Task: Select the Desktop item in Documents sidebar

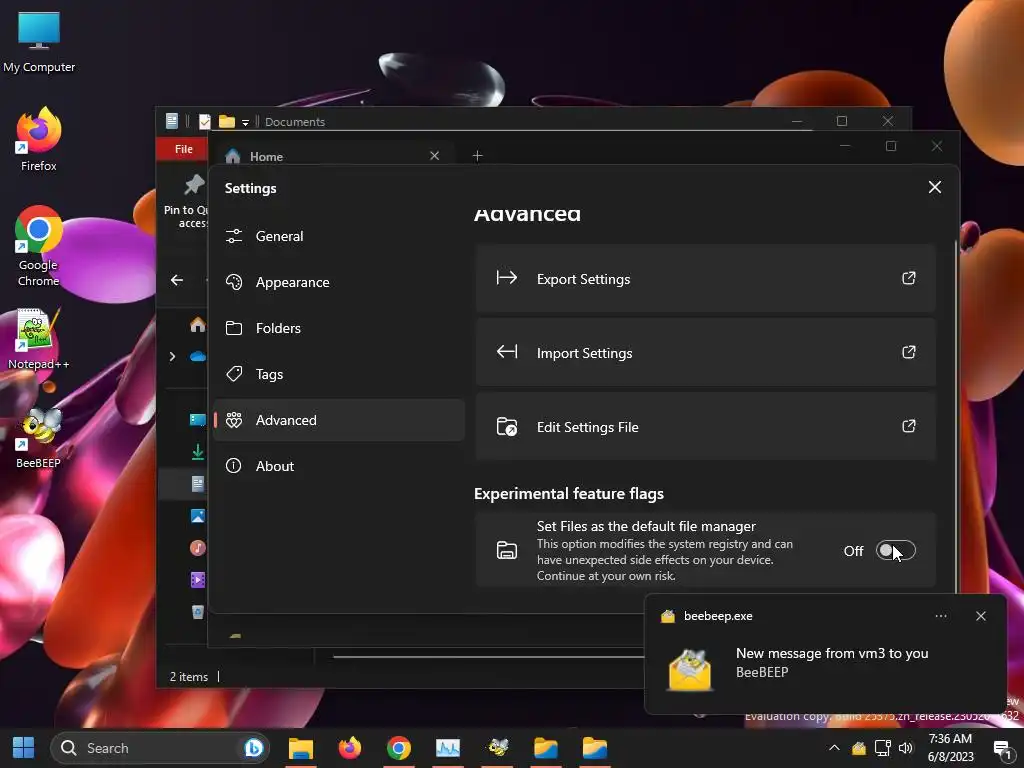Action: (x=197, y=420)
